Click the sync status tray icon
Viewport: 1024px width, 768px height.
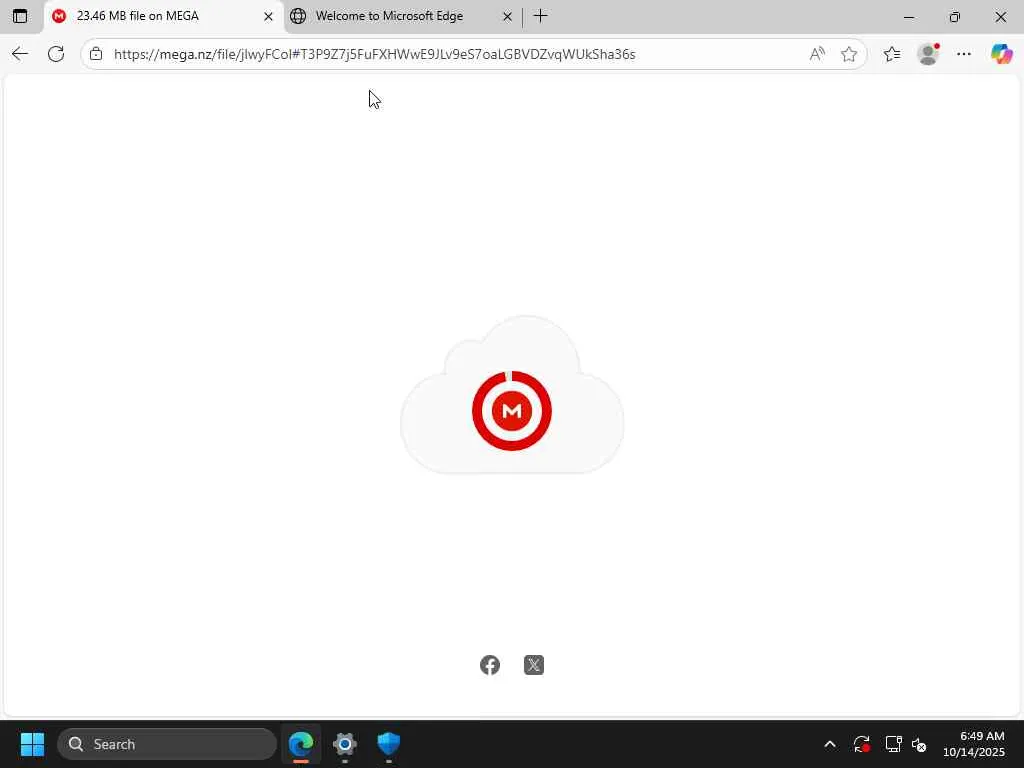[x=861, y=744]
